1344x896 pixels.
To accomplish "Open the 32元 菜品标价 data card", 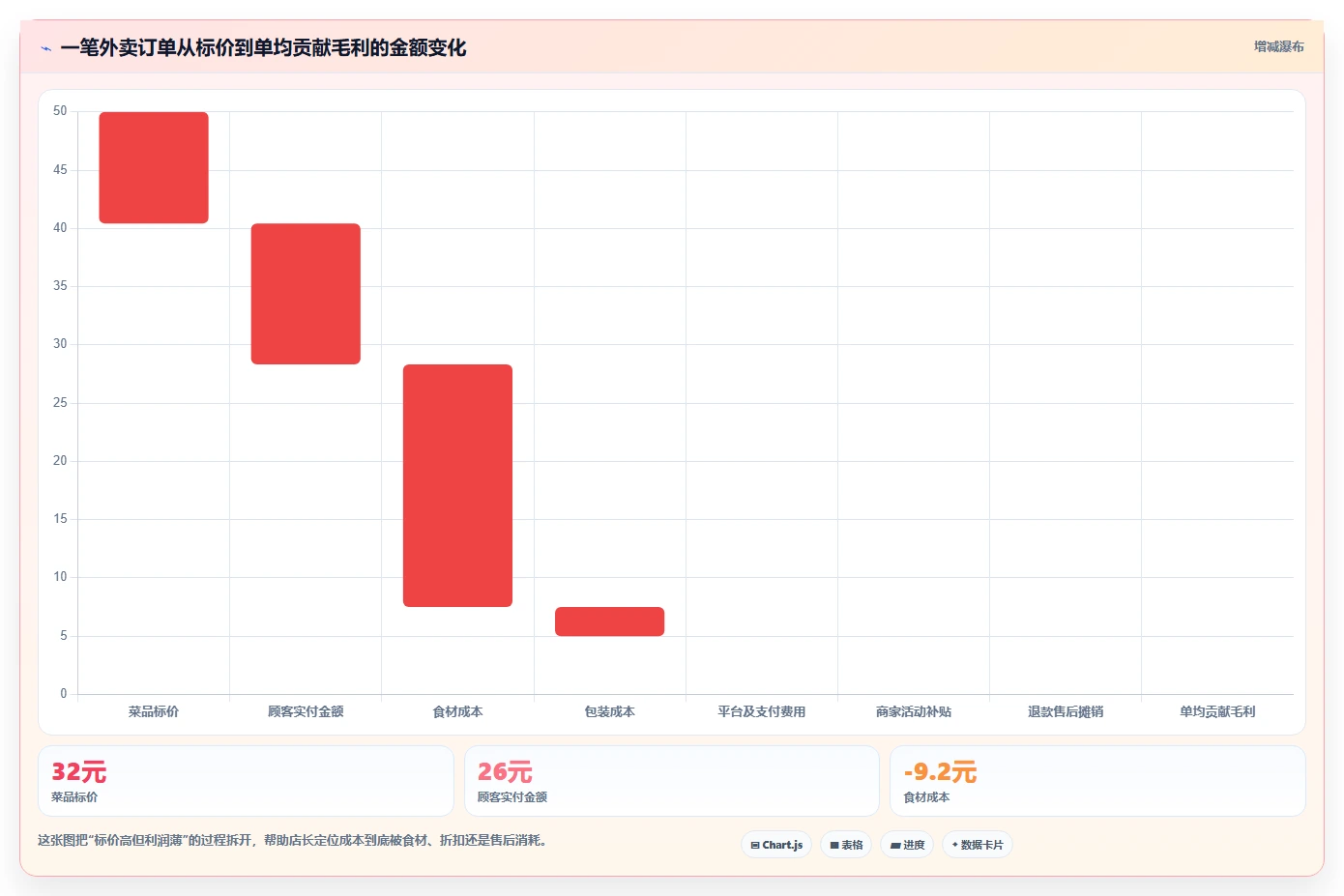I will click(246, 781).
